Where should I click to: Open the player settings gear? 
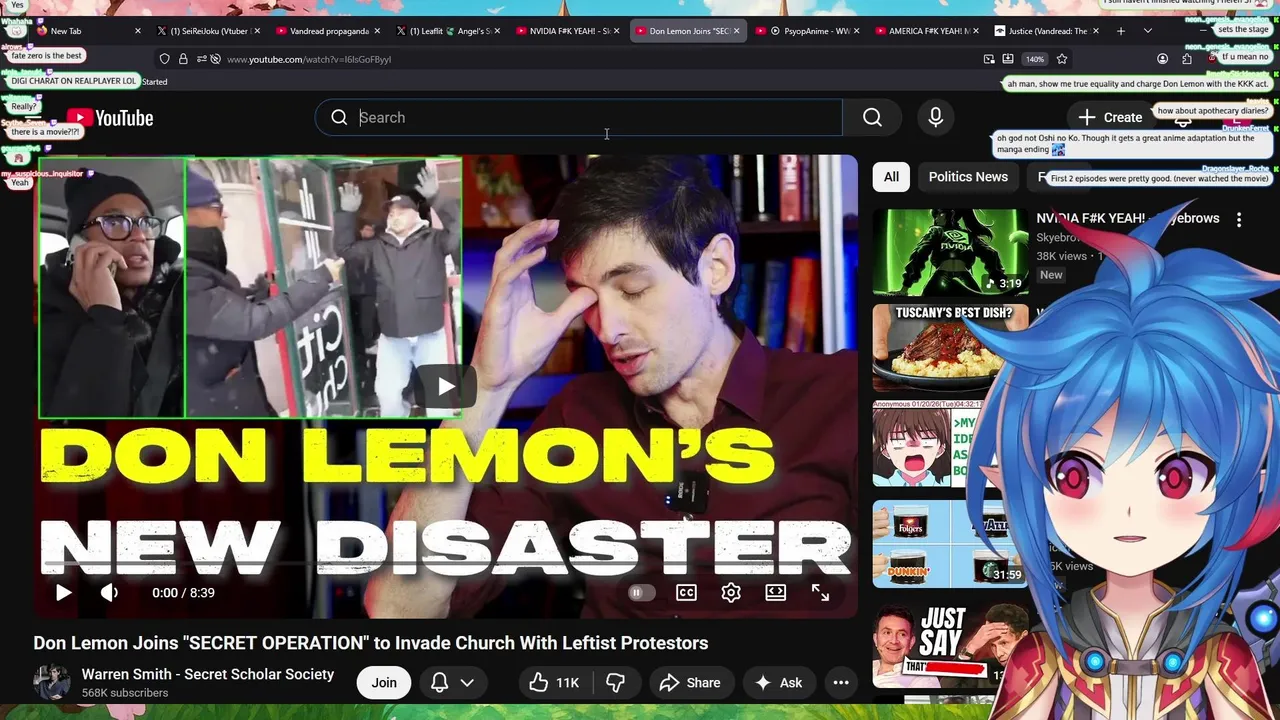tap(731, 592)
